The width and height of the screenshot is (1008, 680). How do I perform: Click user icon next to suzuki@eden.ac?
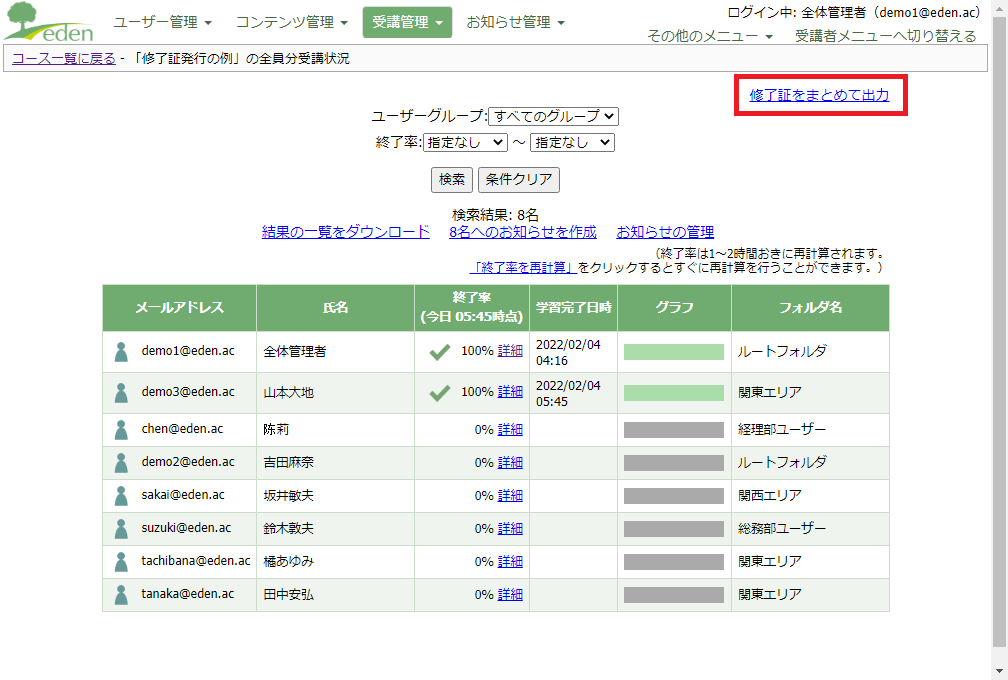pyautogui.click(x=121, y=528)
